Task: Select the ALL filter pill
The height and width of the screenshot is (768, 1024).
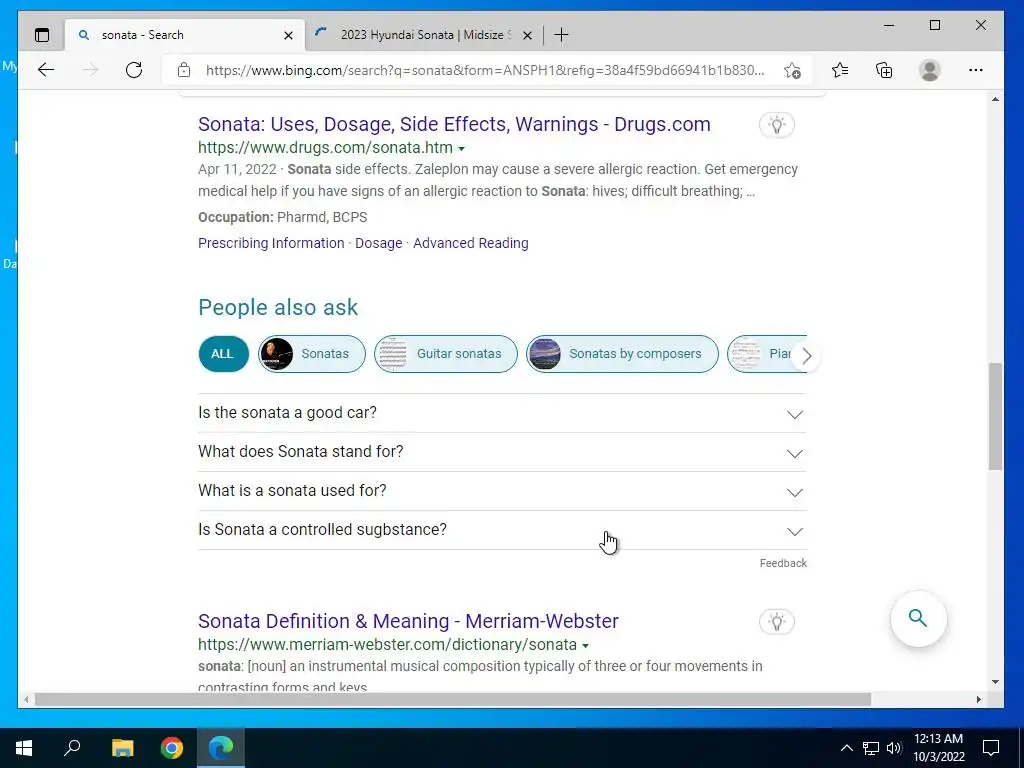Action: 223,354
